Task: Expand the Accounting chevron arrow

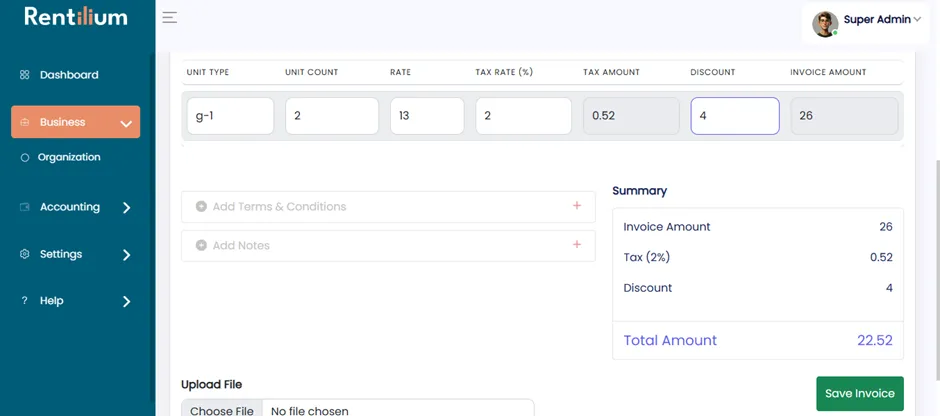Action: click(126, 207)
